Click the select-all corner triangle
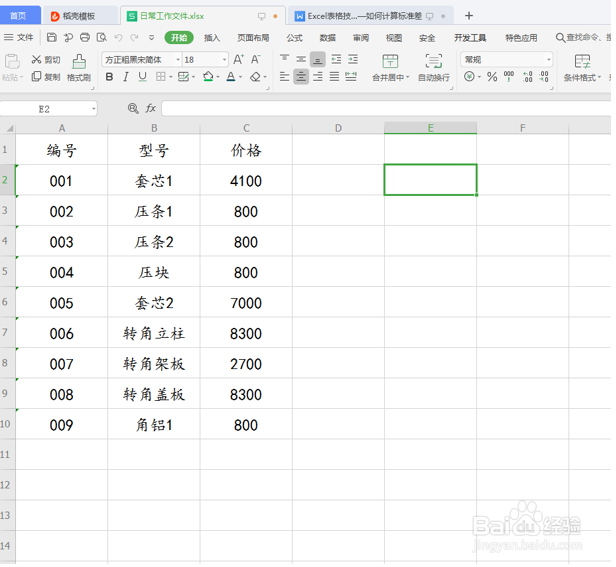Viewport: 616px width, 567px height. 9,128
